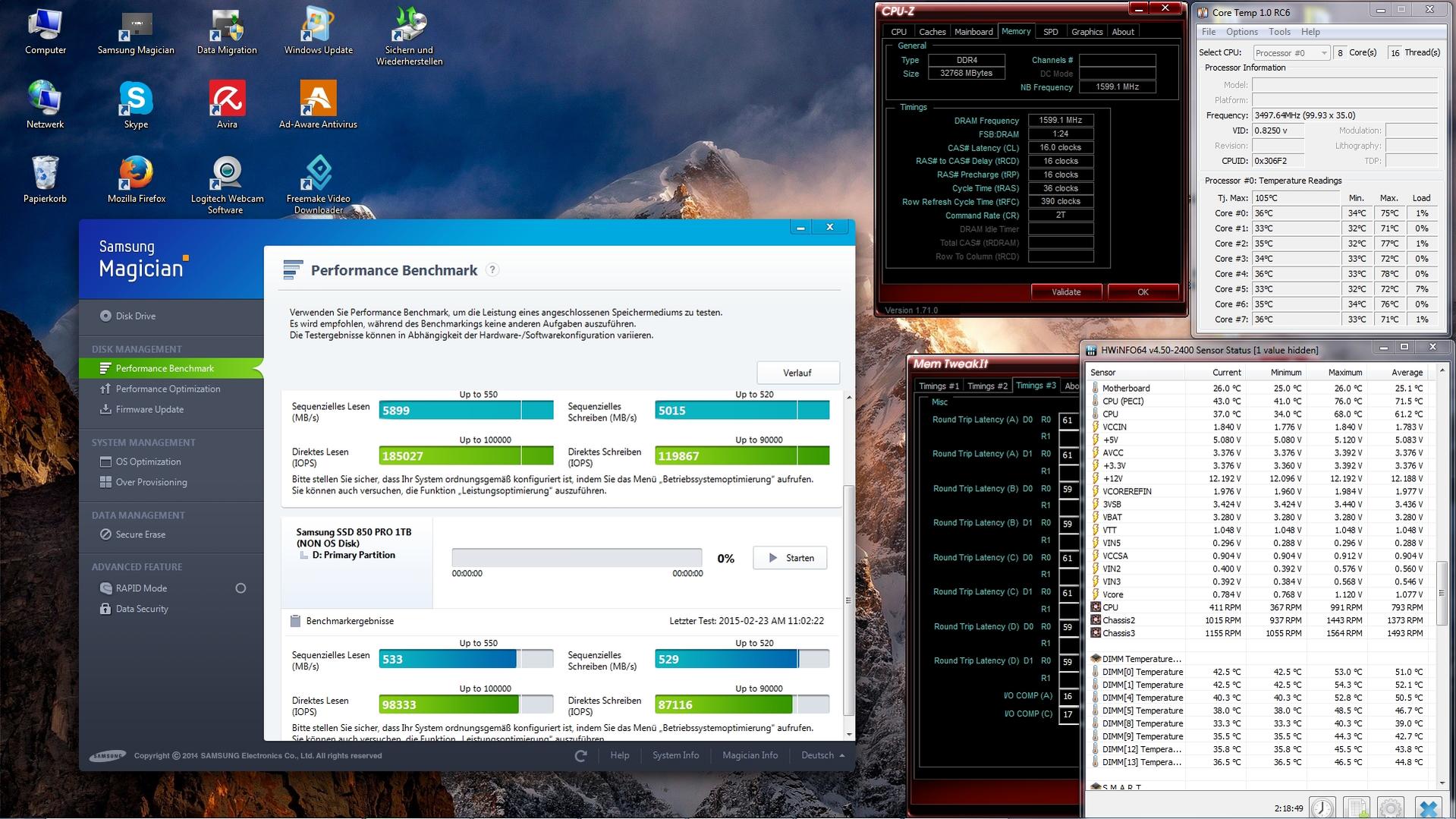
Task: Switch to Graphics tab in CPU-Z
Action: click(x=1087, y=32)
